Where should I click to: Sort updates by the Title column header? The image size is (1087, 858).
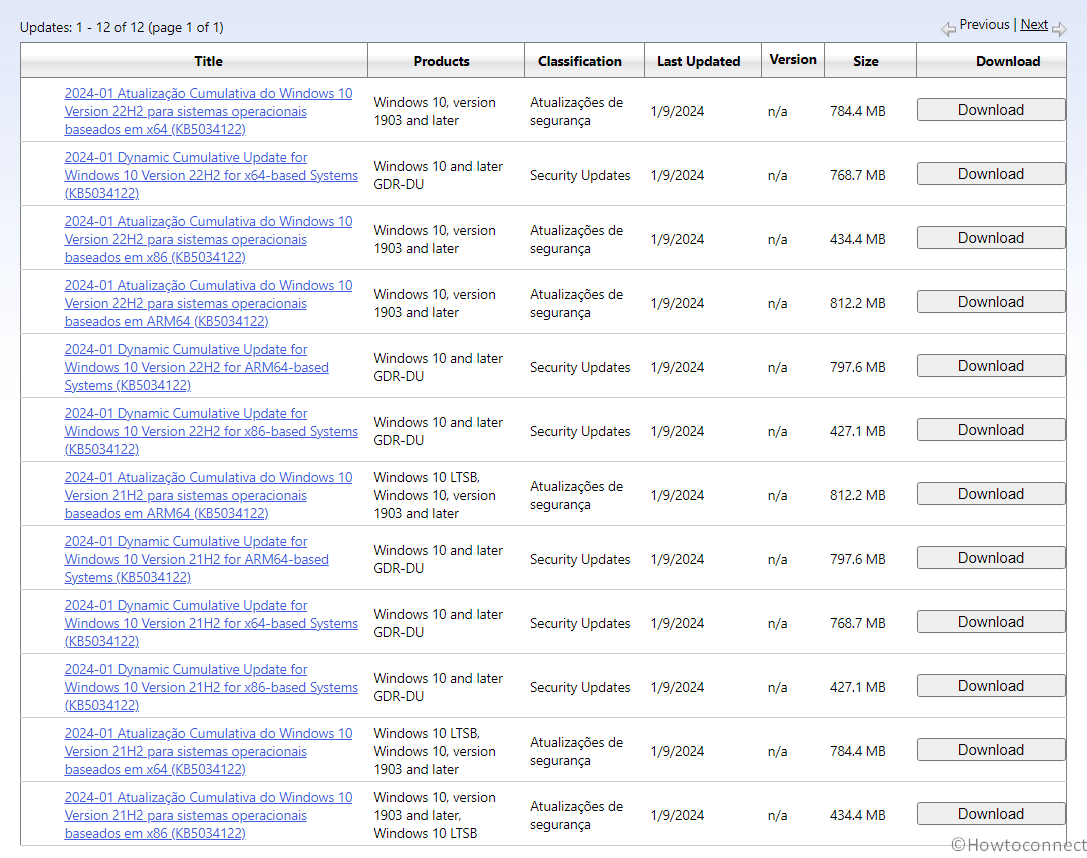[x=208, y=61]
